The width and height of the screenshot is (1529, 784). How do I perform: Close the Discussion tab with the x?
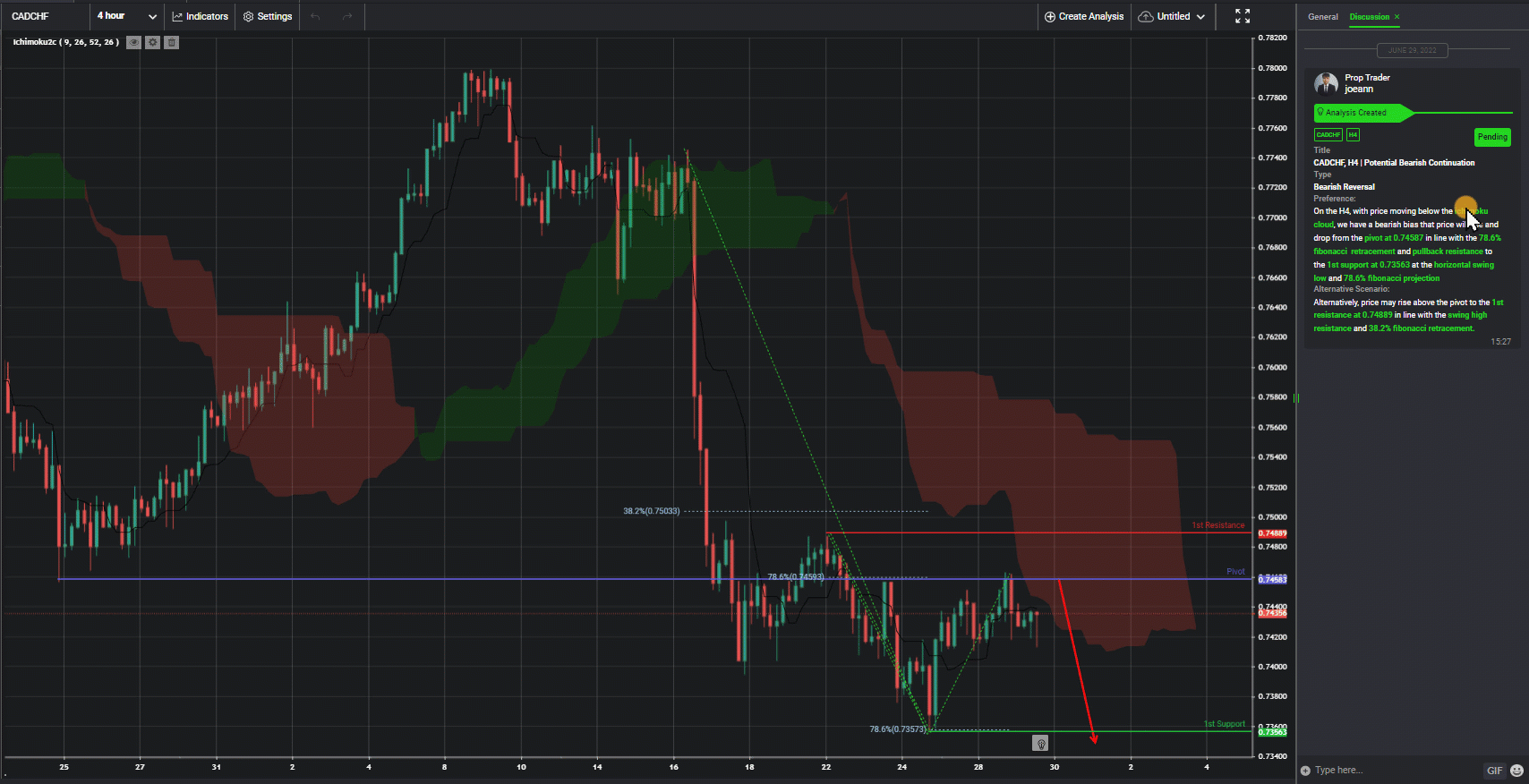(1397, 17)
